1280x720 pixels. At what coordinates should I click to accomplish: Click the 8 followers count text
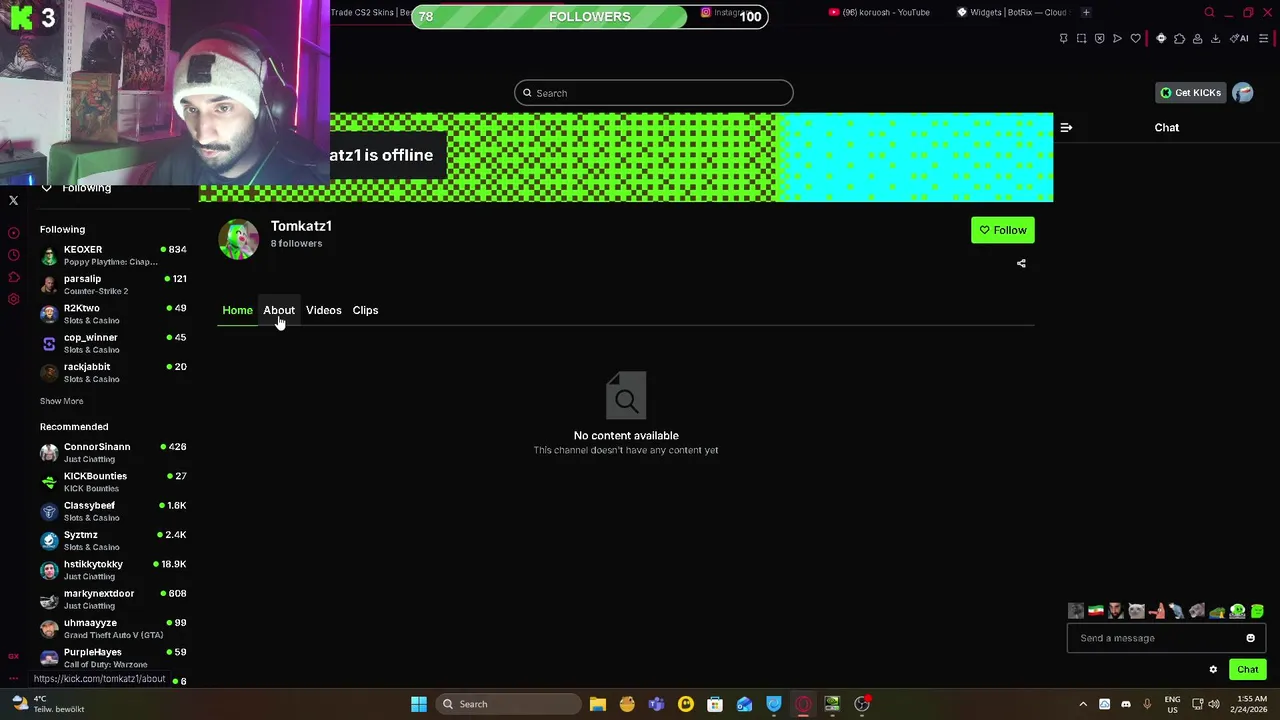click(x=296, y=243)
